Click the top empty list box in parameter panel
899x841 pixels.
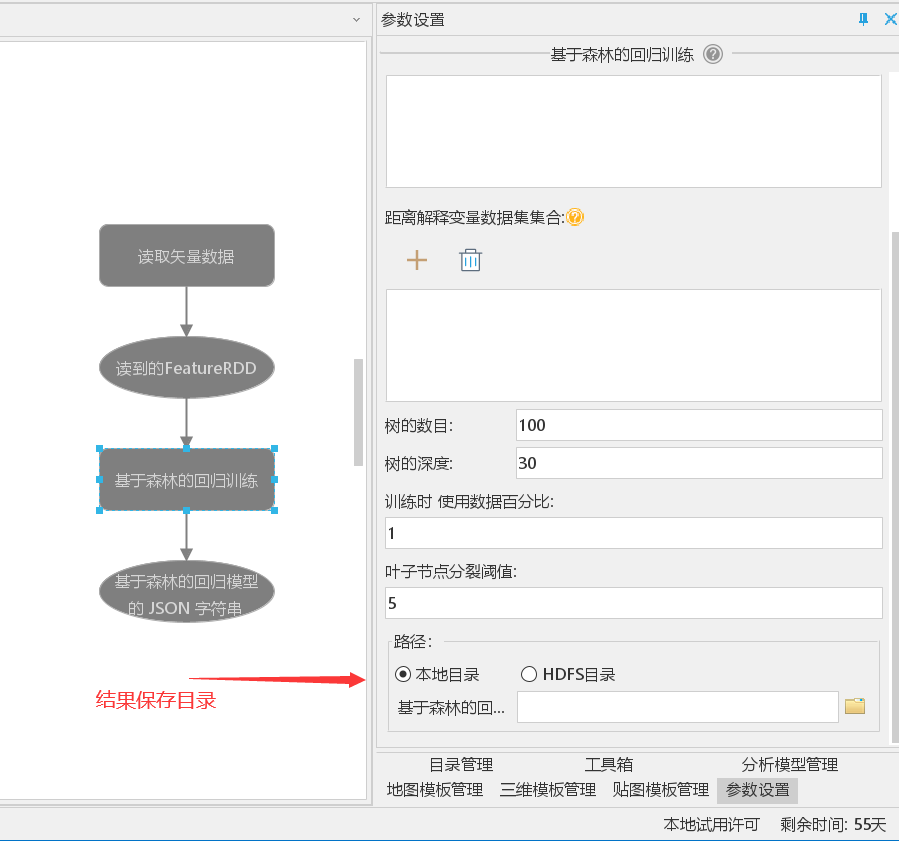pyautogui.click(x=634, y=131)
